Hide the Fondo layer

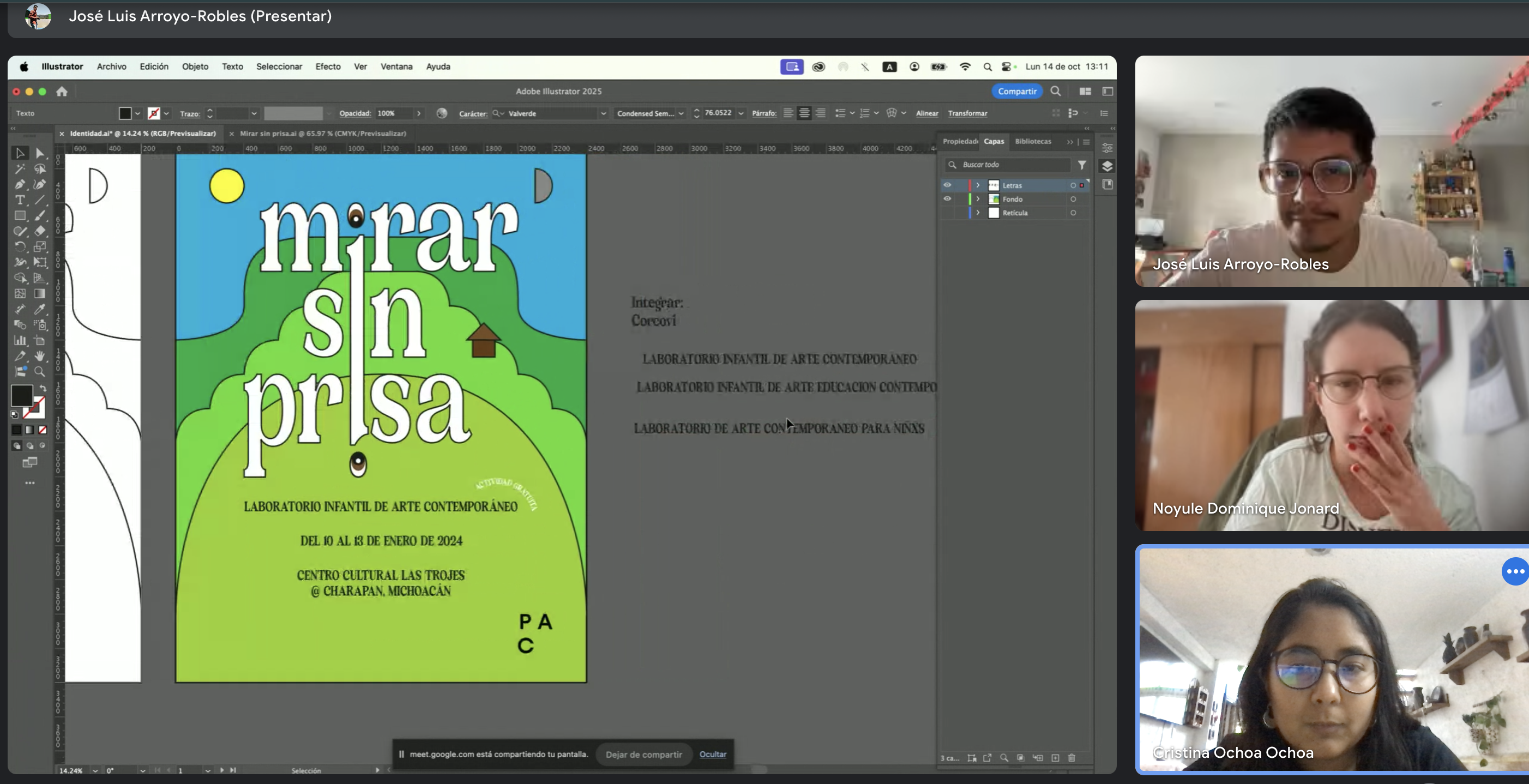pos(947,199)
